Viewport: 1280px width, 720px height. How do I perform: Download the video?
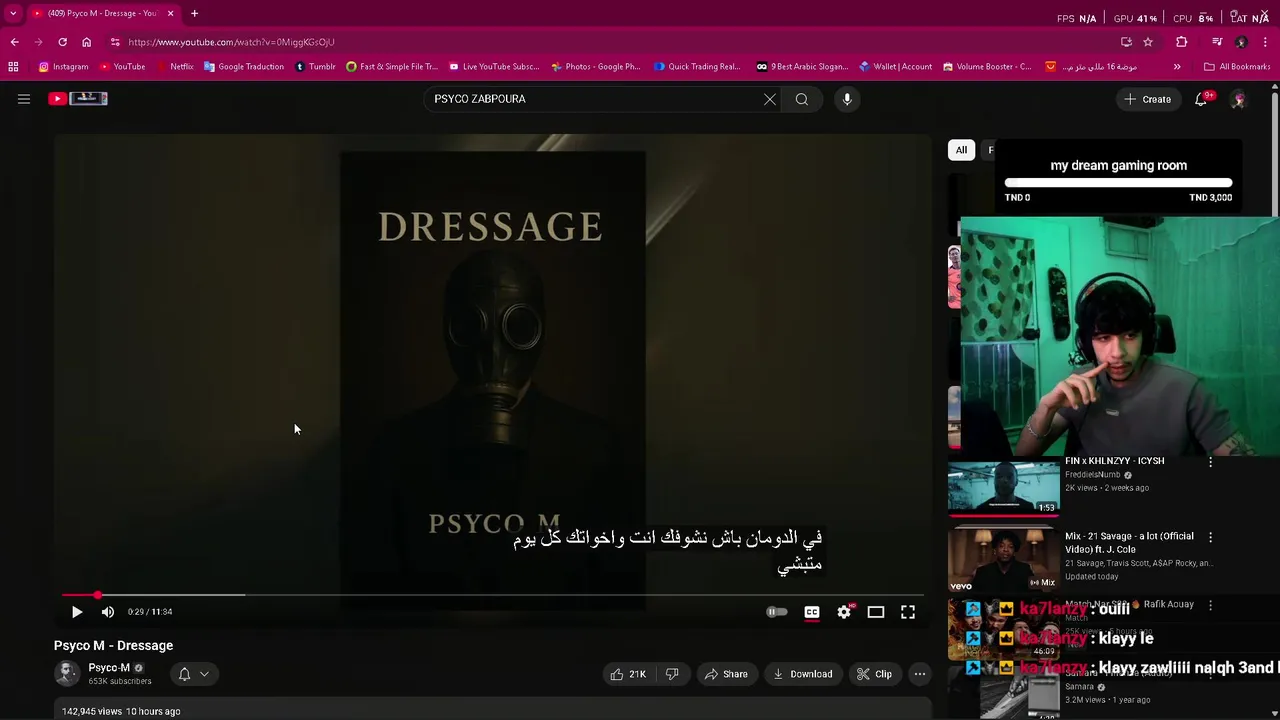pos(803,674)
